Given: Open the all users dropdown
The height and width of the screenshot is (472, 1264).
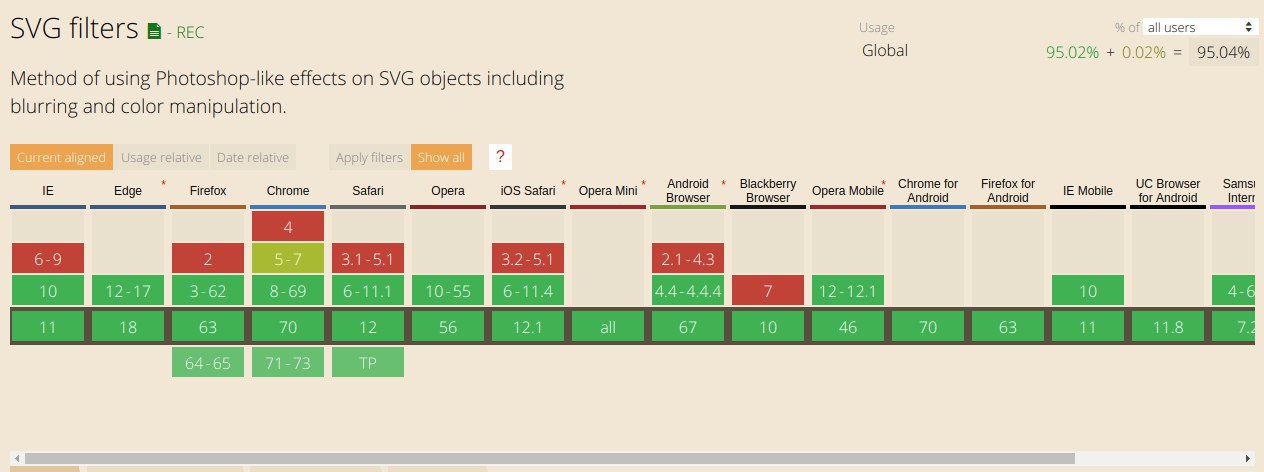Looking at the screenshot, I should point(1201,27).
